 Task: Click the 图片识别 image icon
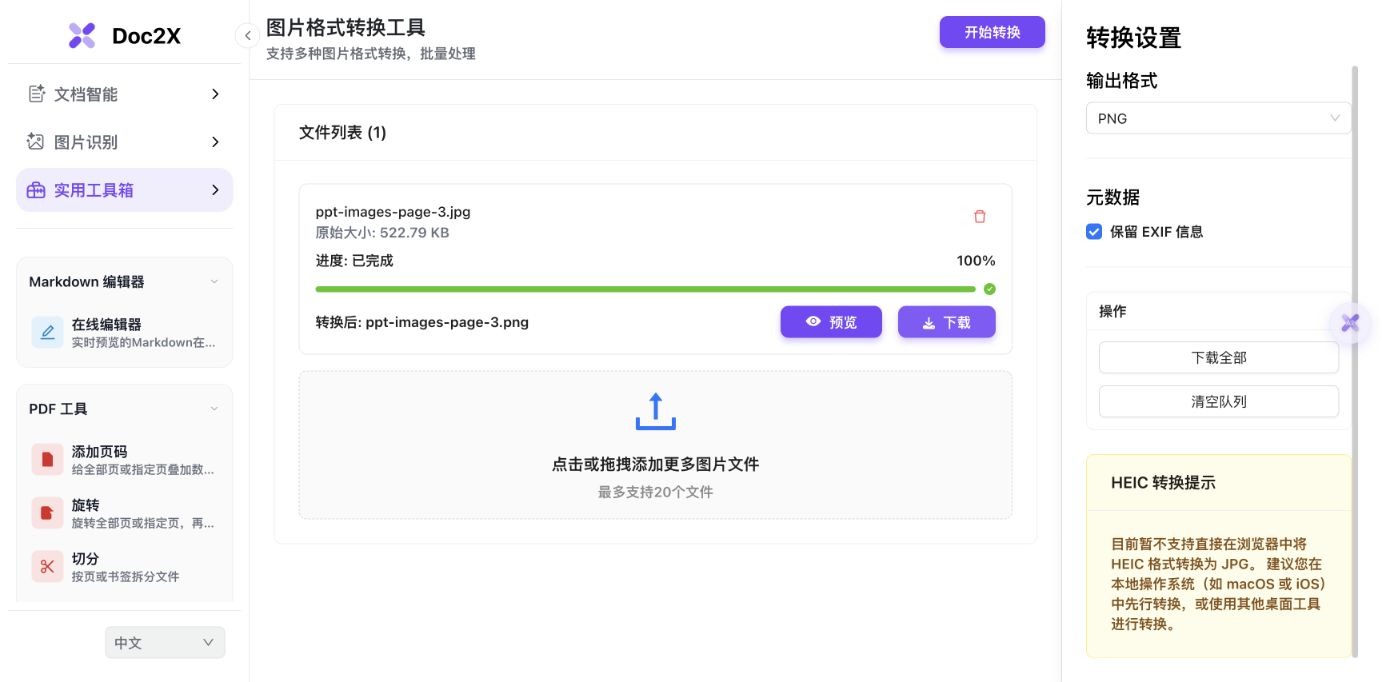click(36, 142)
